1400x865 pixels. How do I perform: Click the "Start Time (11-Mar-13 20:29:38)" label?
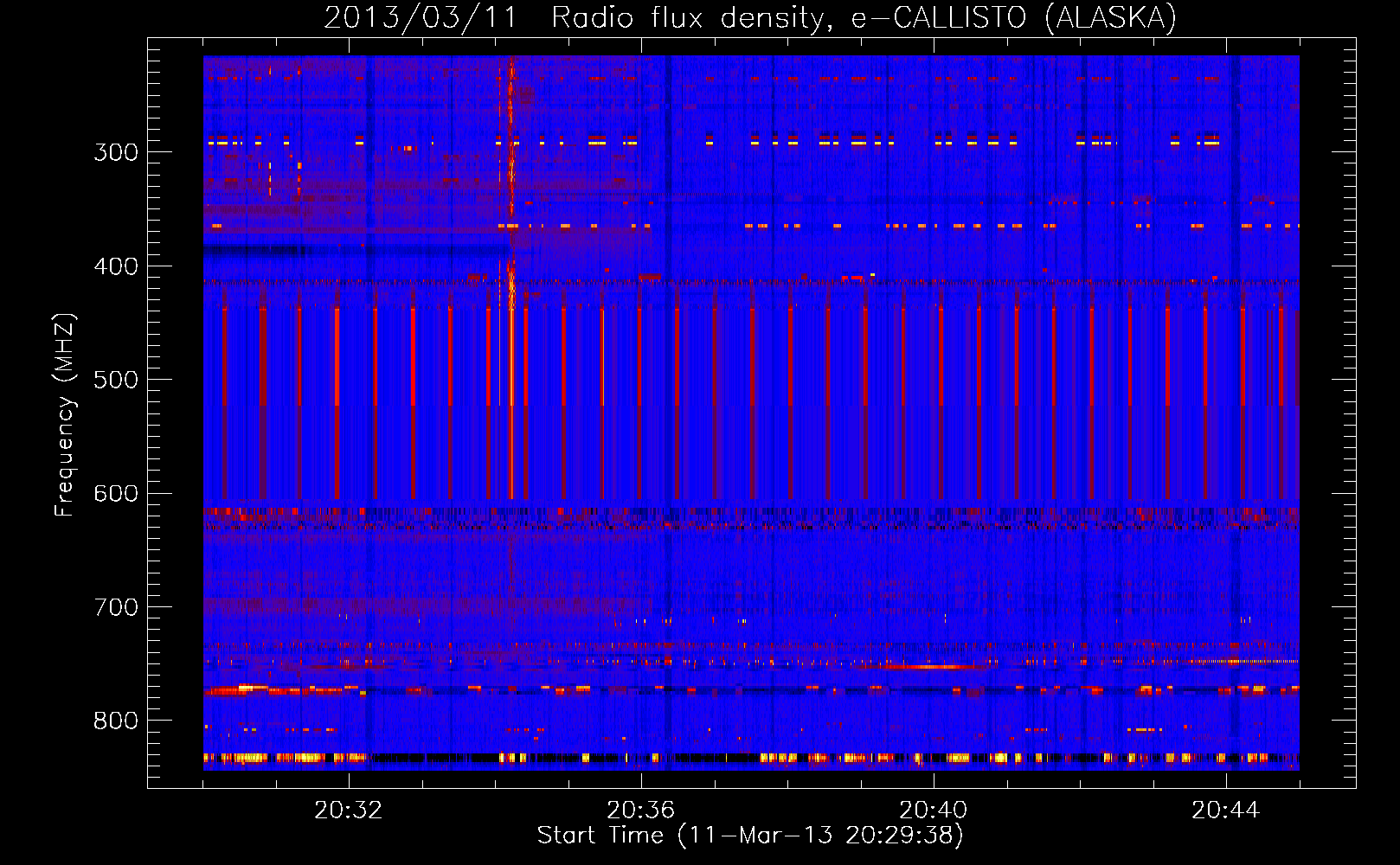[x=750, y=836]
